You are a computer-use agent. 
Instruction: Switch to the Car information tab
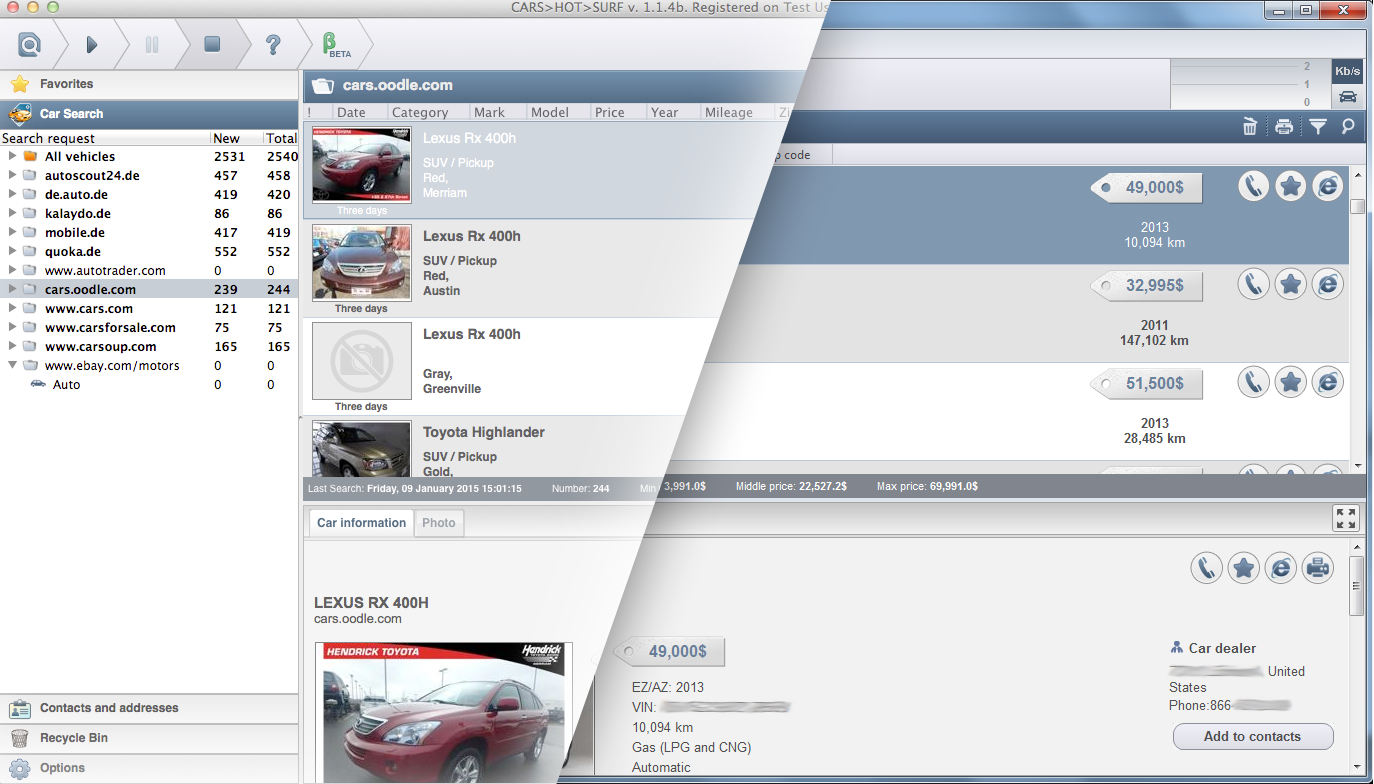pos(361,523)
